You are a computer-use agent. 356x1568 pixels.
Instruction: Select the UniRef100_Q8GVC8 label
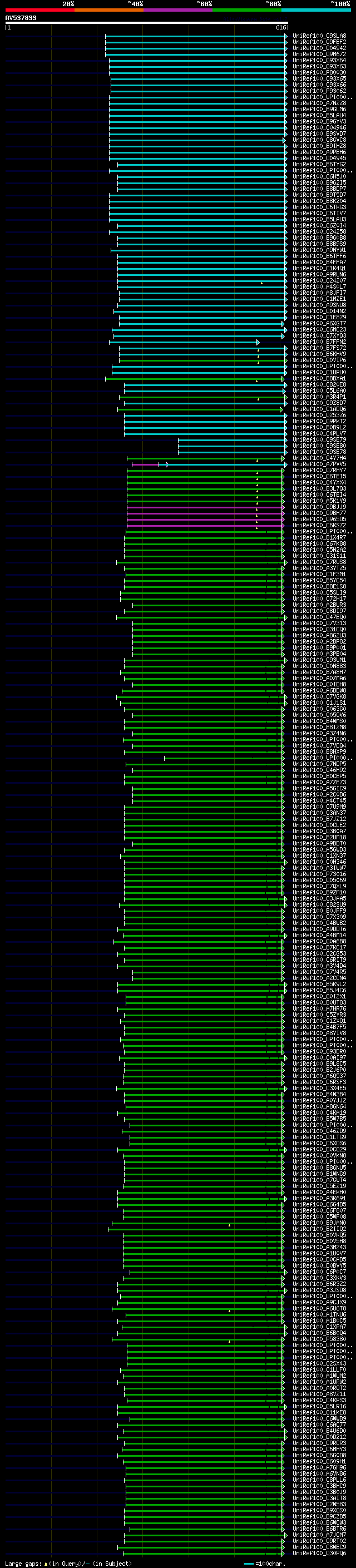[319, 140]
